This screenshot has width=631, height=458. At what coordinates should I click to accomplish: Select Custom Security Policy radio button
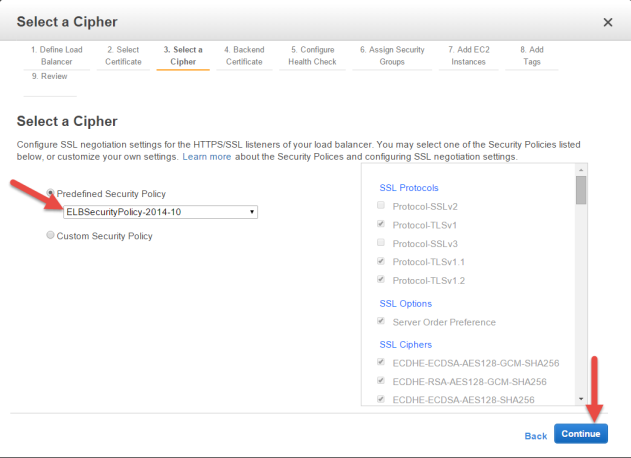(x=50, y=235)
